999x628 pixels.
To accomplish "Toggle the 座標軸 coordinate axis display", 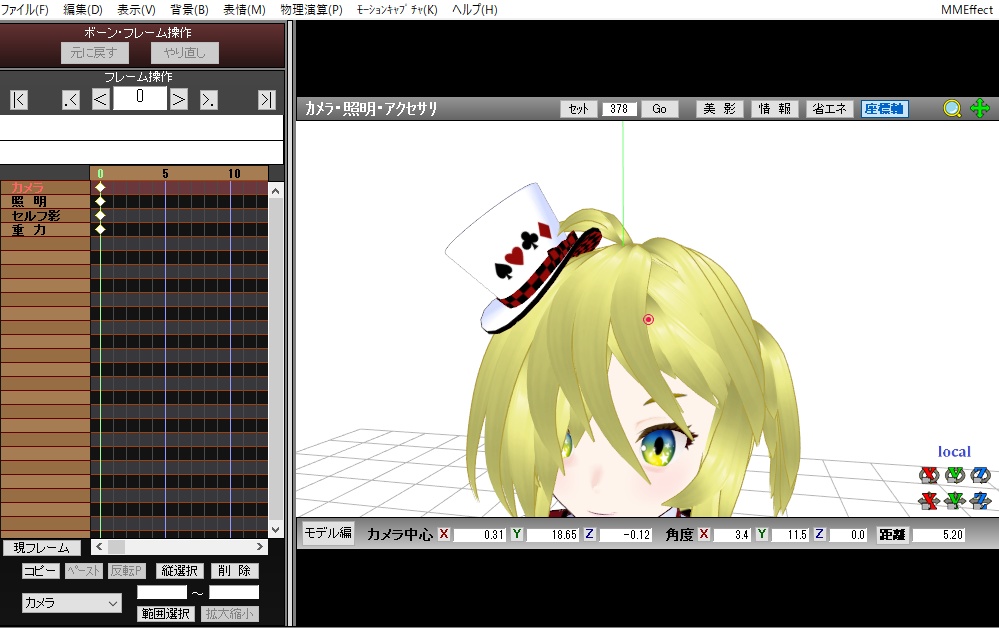I will (x=883, y=108).
